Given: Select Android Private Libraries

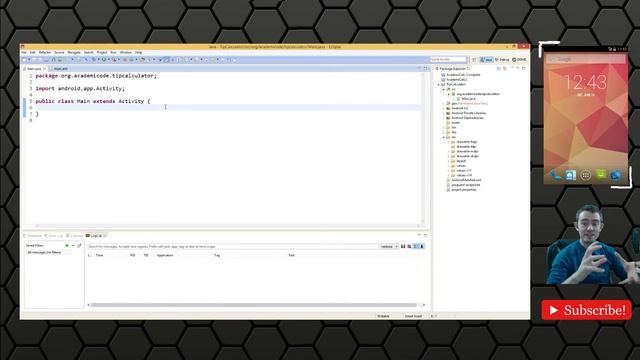Looking at the screenshot, I should pyautogui.click(x=469, y=113).
